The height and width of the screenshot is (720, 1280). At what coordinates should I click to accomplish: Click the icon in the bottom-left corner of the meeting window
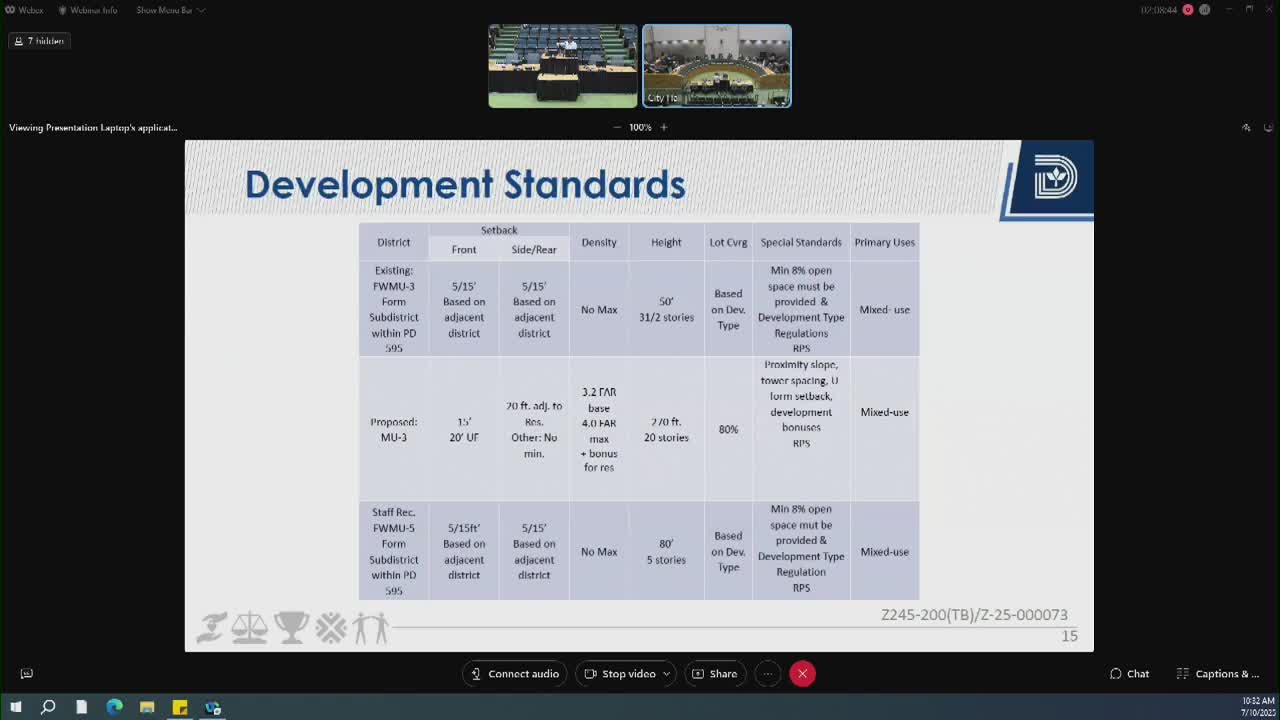point(27,674)
